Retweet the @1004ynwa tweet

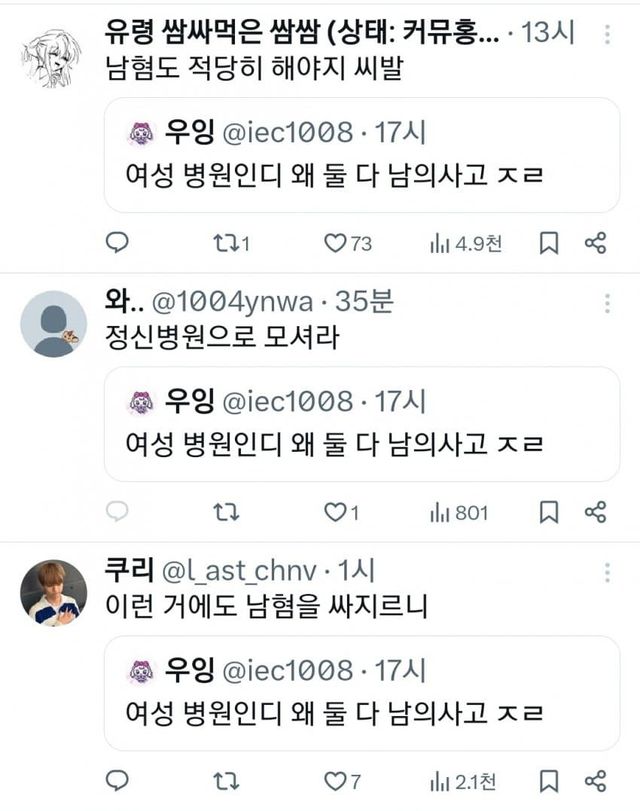(226, 513)
